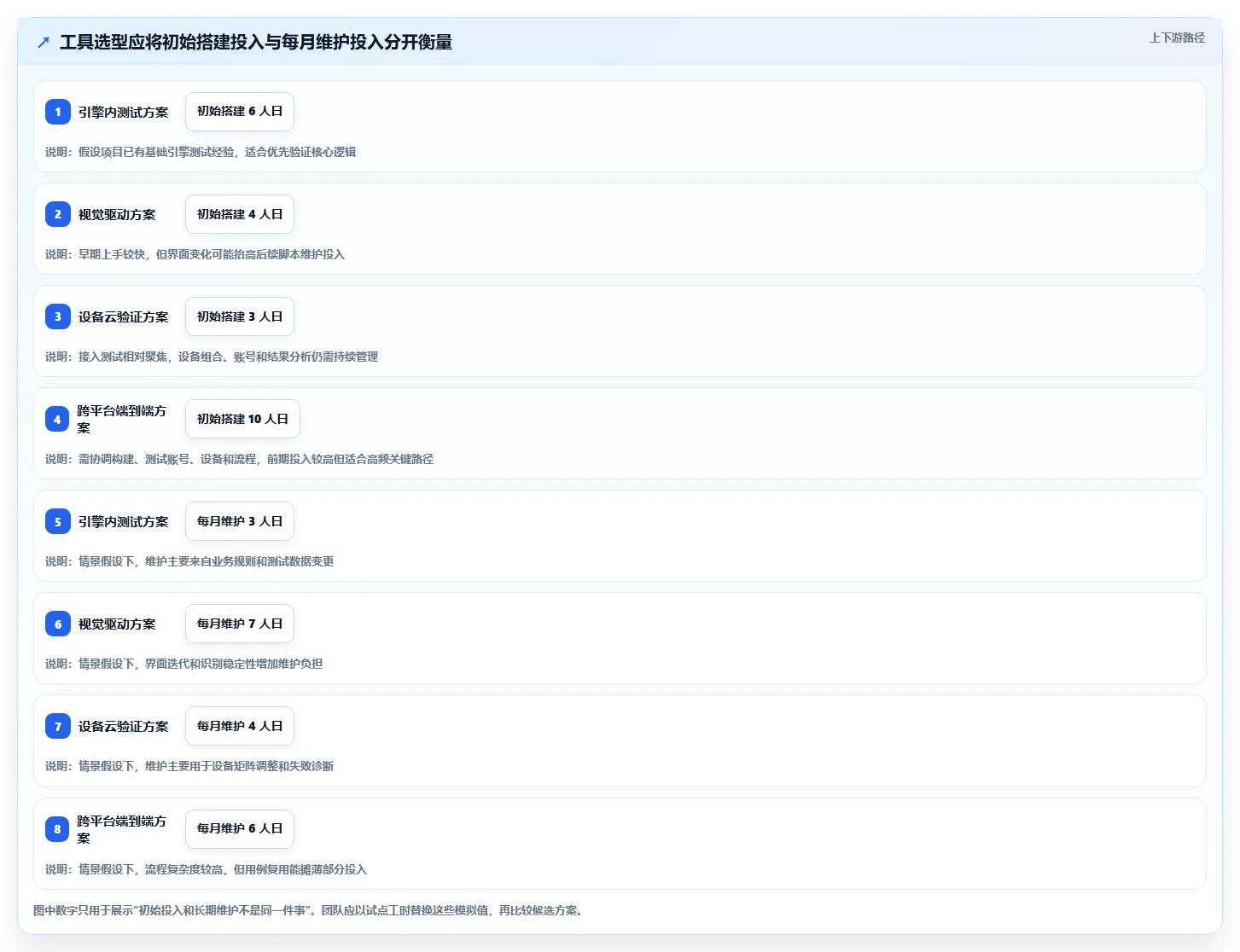Select the 初始搭建 4 人日 chip
The width and height of the screenshot is (1240, 952).
(240, 214)
